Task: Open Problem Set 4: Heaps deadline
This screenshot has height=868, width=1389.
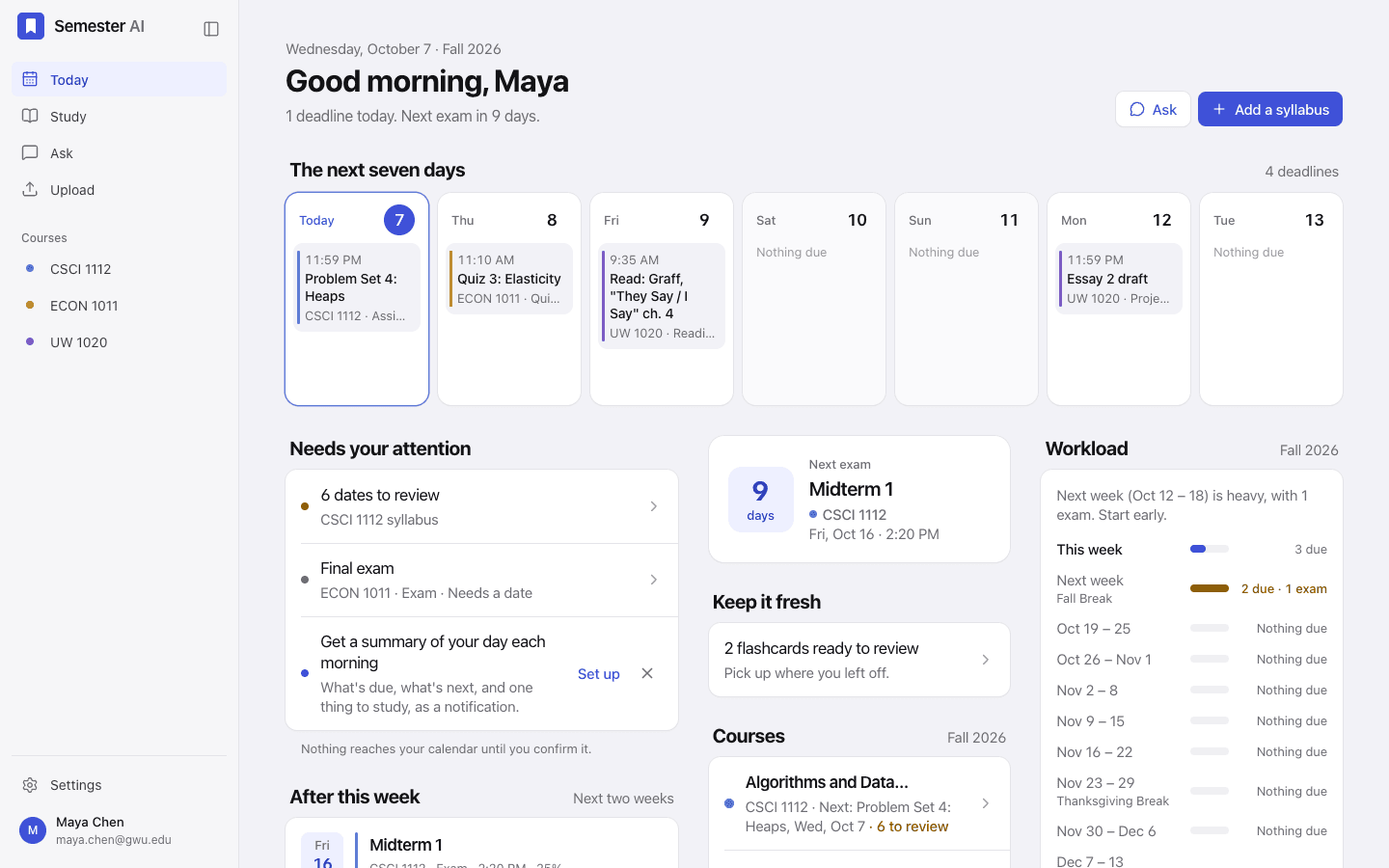Action: (357, 287)
